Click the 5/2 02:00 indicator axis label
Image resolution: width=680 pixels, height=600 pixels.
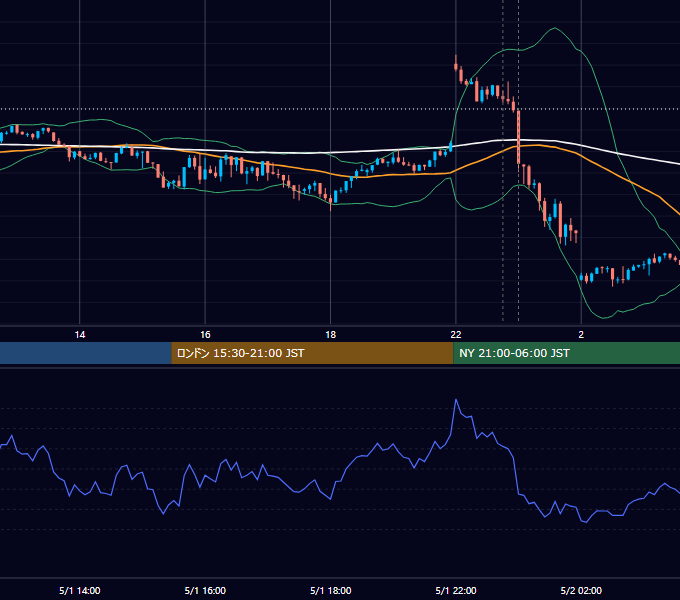581,590
